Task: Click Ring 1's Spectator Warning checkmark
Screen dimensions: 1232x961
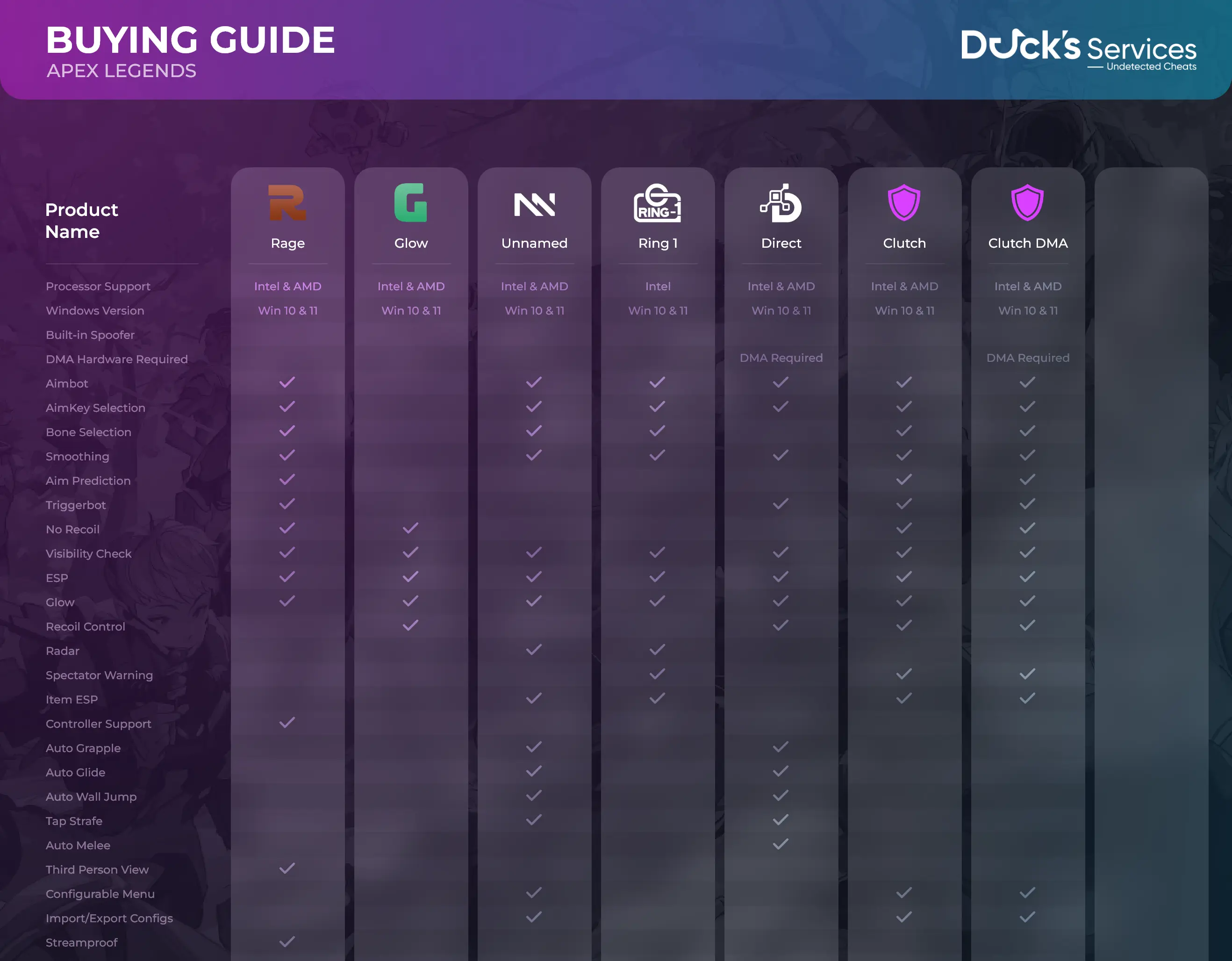Action: [657, 674]
